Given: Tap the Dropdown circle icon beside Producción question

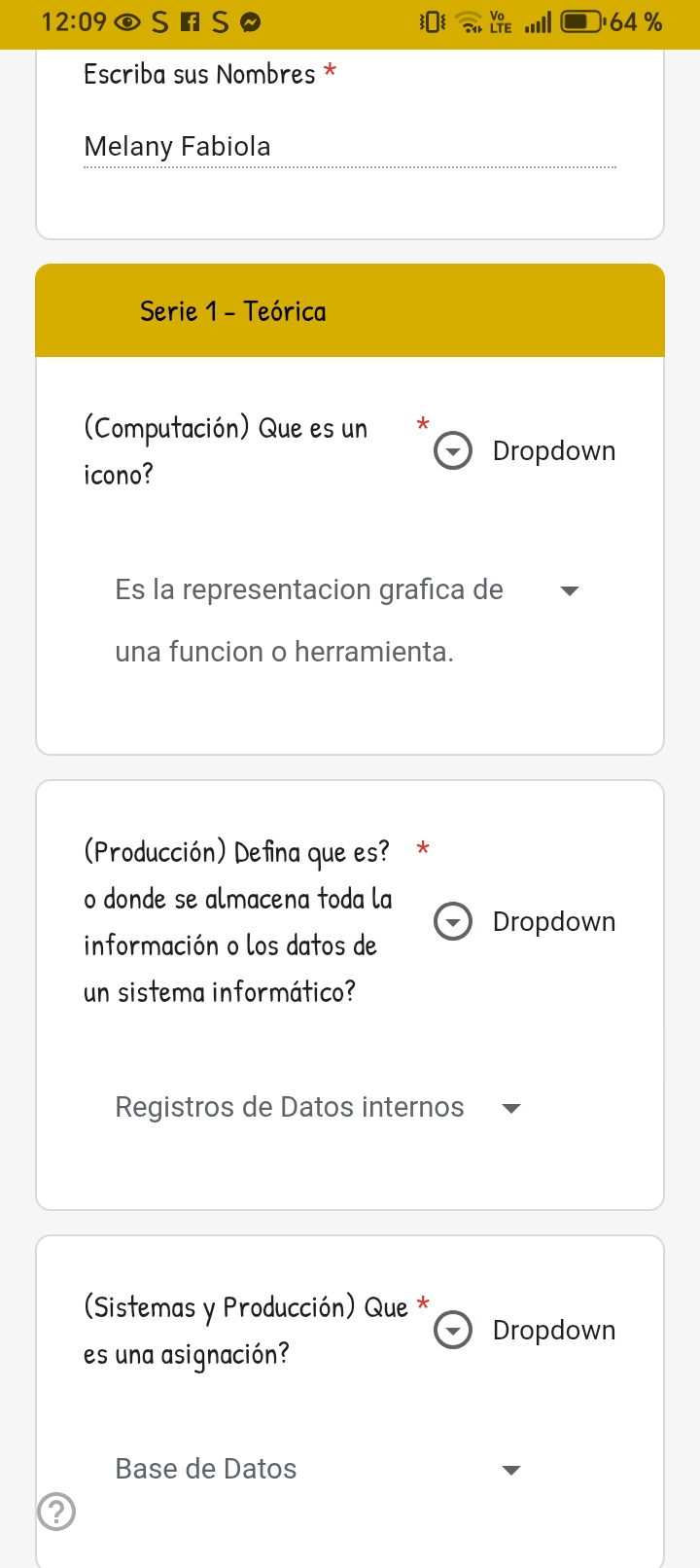Looking at the screenshot, I should pos(453,921).
